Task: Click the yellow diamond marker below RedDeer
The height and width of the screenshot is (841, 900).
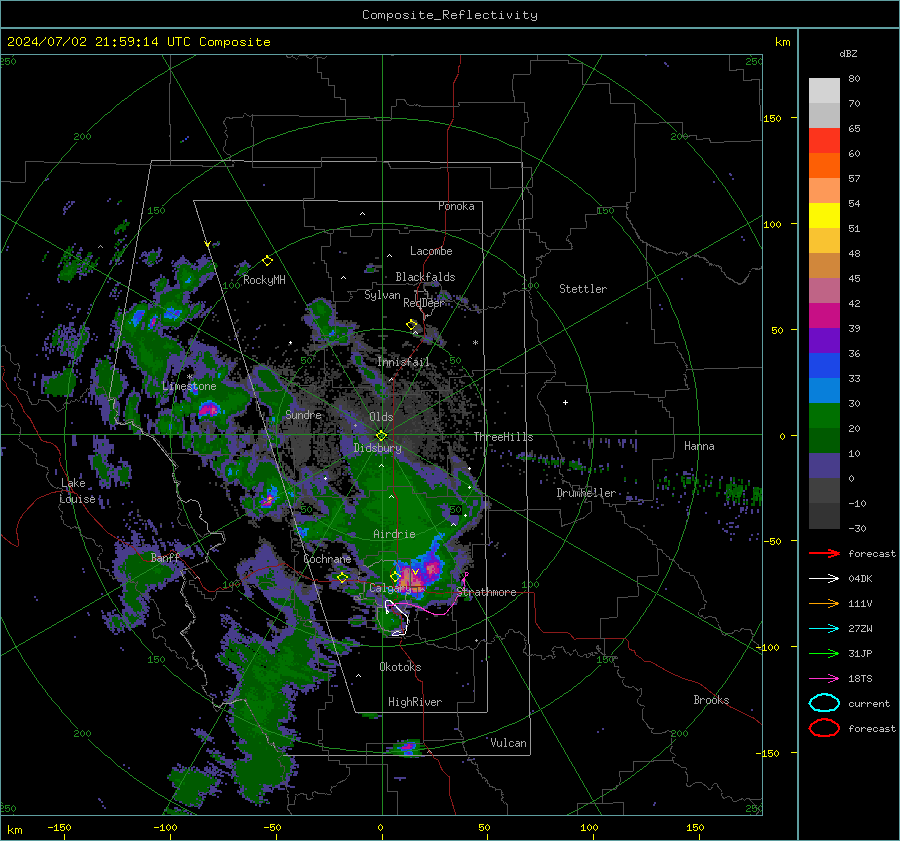Action: [x=412, y=325]
